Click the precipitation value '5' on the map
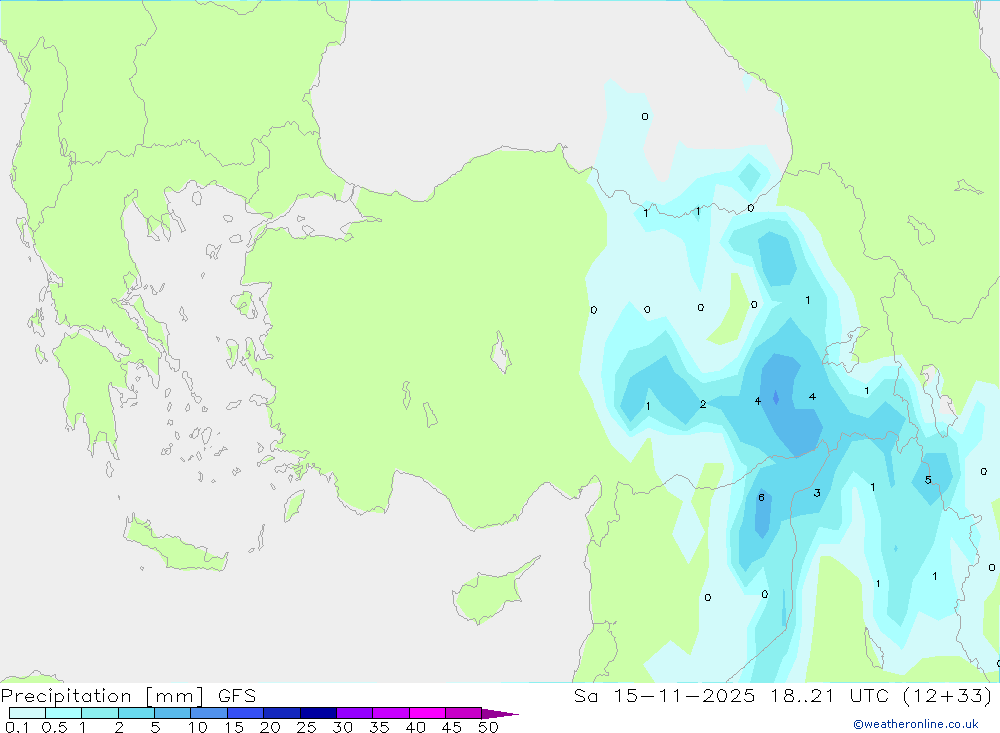 point(928,480)
